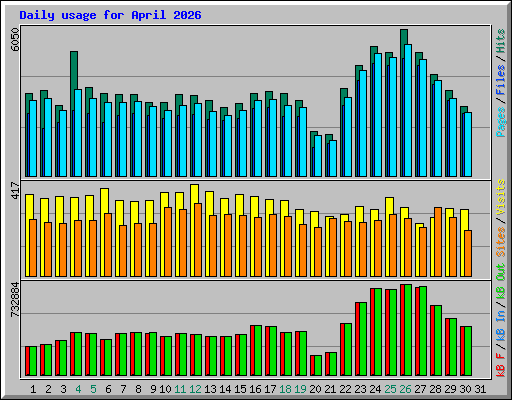Click the green kB bar for day 4
Viewport: 512px width, 400px height.
coord(78,354)
